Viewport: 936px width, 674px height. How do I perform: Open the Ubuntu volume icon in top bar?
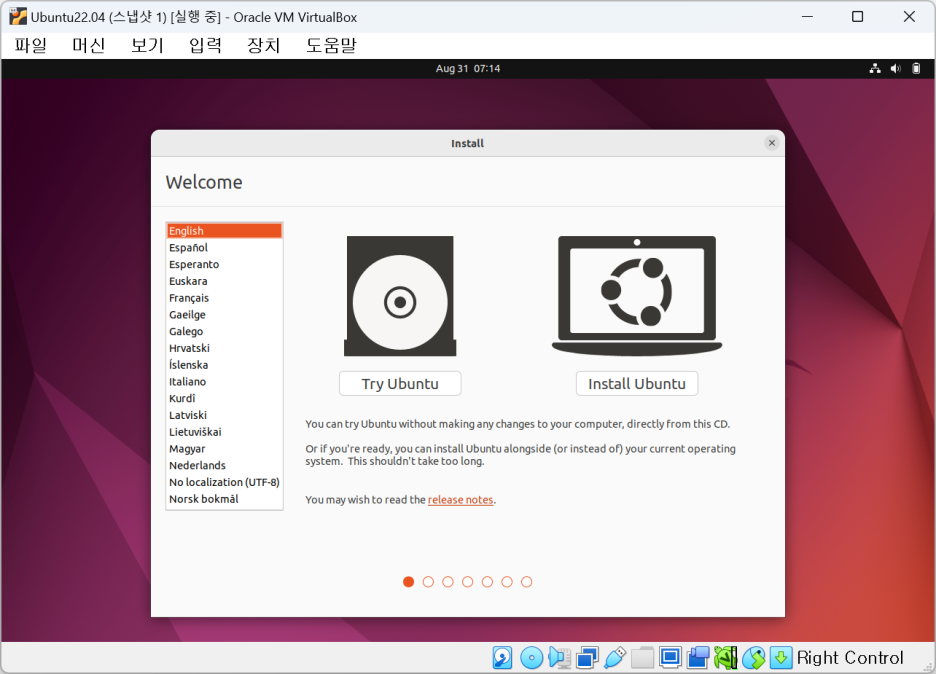(895, 69)
